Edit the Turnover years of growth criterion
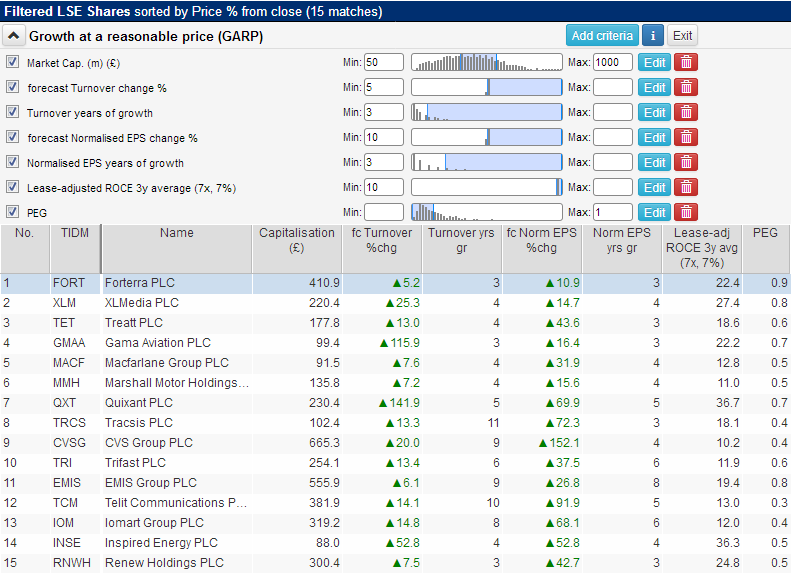 point(654,112)
